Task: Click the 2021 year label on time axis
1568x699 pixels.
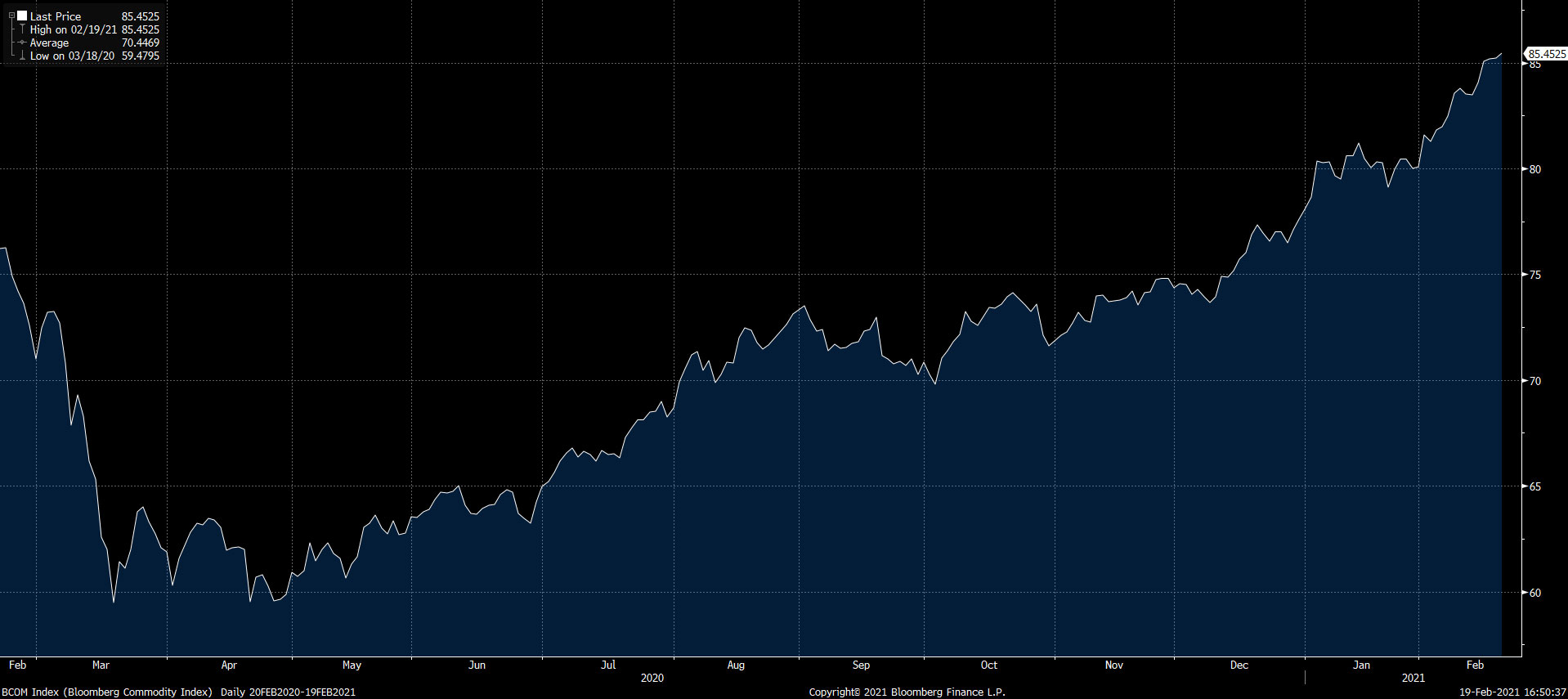Action: tap(1413, 678)
